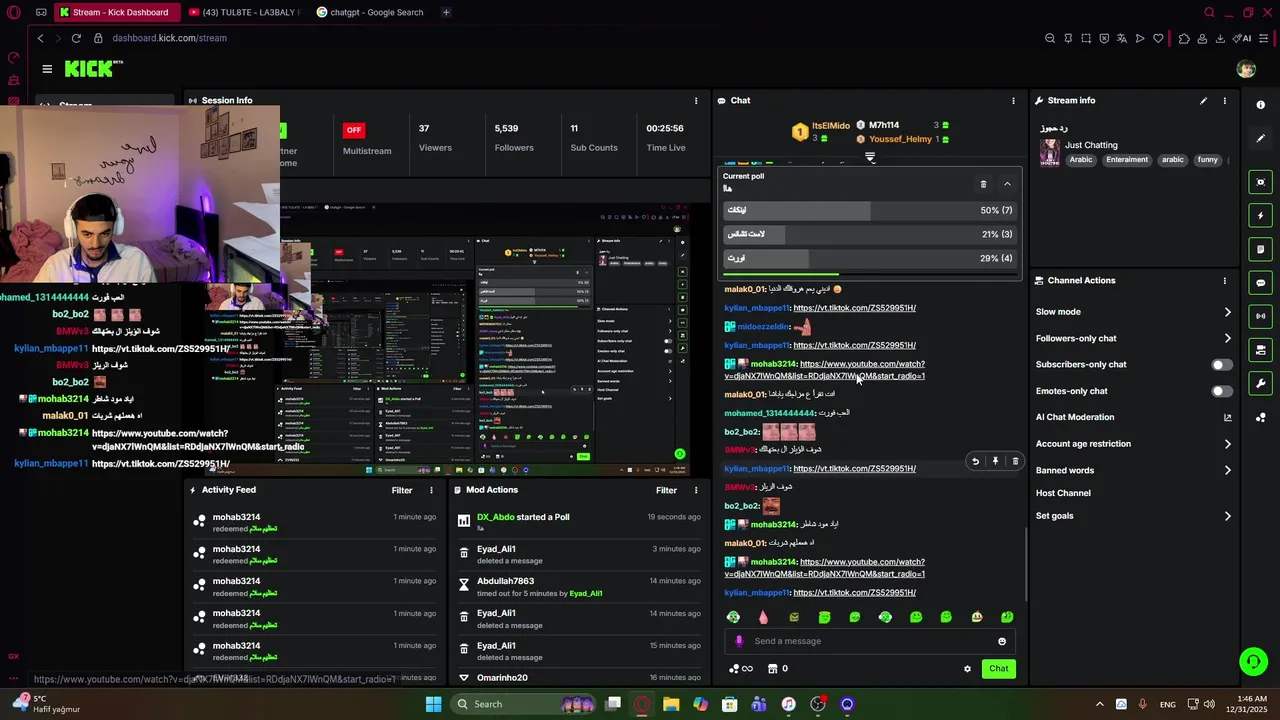The height and width of the screenshot is (720, 1280).
Task: Click the Send a message input field
Action: (x=870, y=641)
